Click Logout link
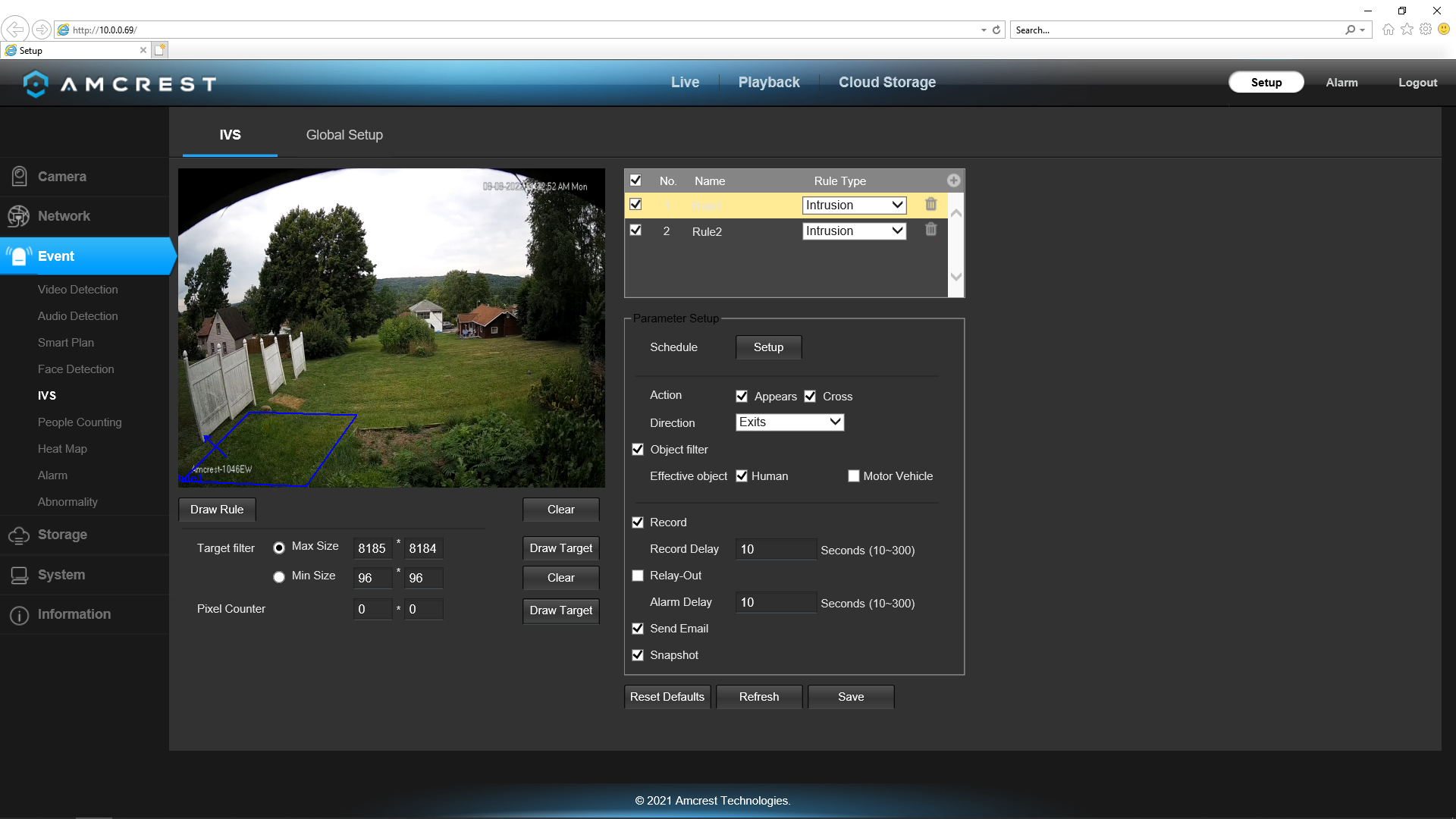The height and width of the screenshot is (819, 1456). 1417,83
